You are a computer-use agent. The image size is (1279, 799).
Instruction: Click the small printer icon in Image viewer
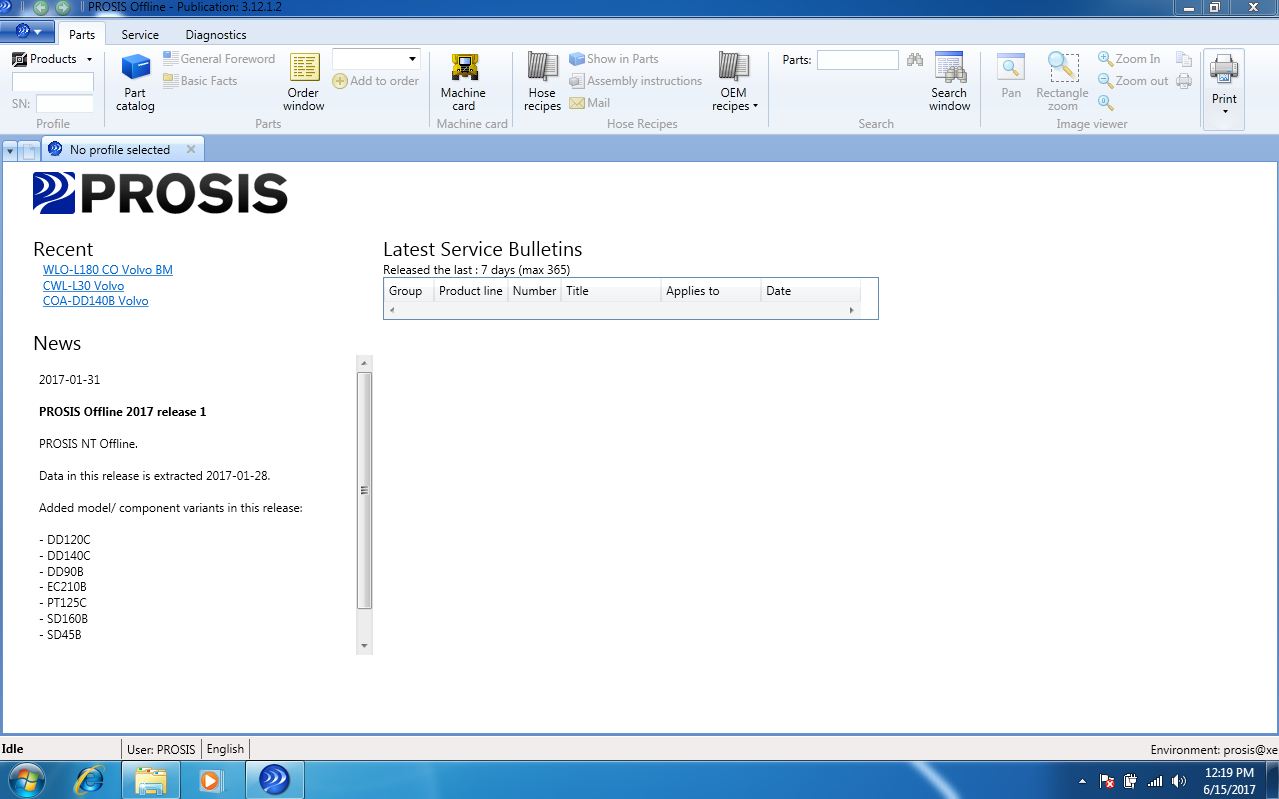pyautogui.click(x=1184, y=81)
